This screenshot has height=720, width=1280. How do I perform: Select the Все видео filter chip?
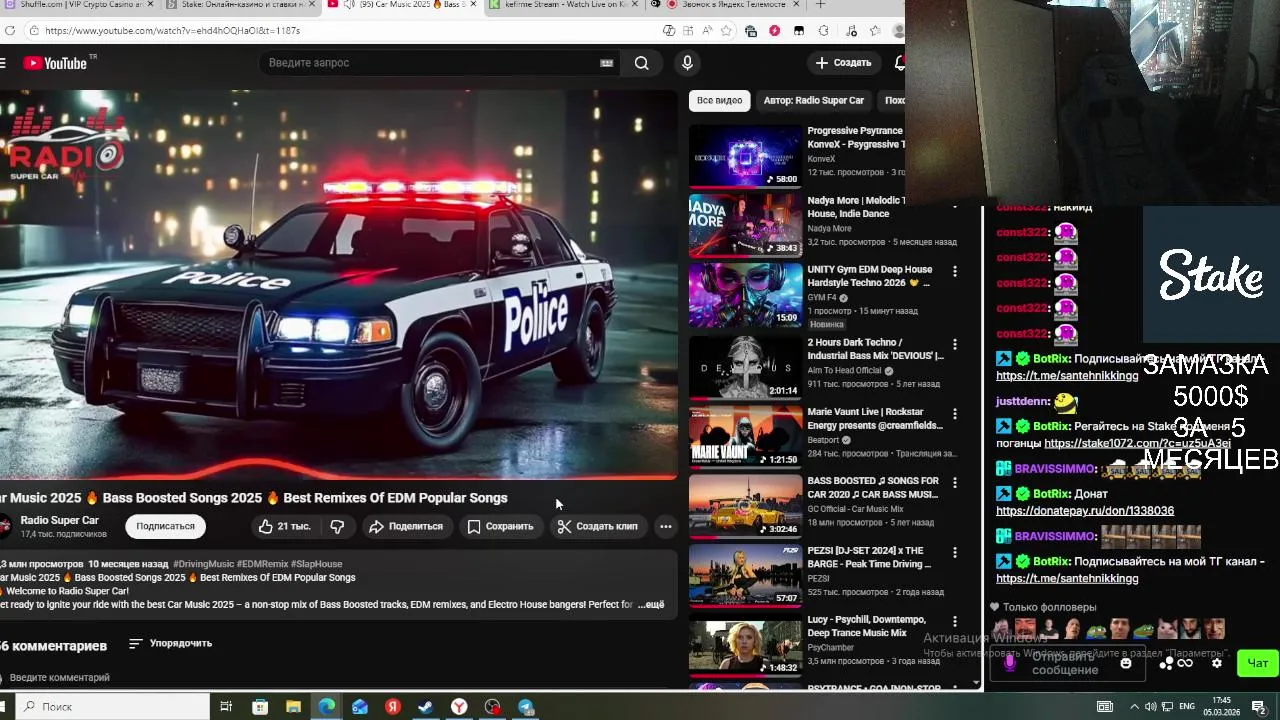[719, 101]
